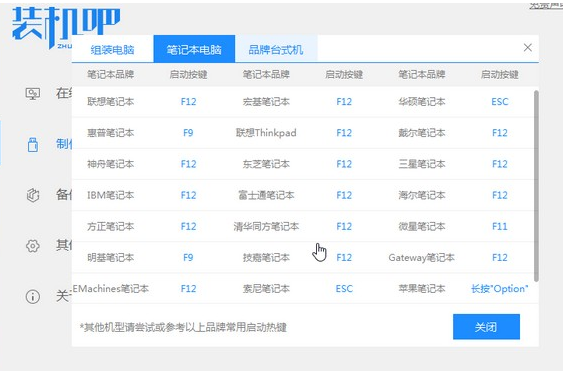Click 三星笔记本 brand cell

422,164
